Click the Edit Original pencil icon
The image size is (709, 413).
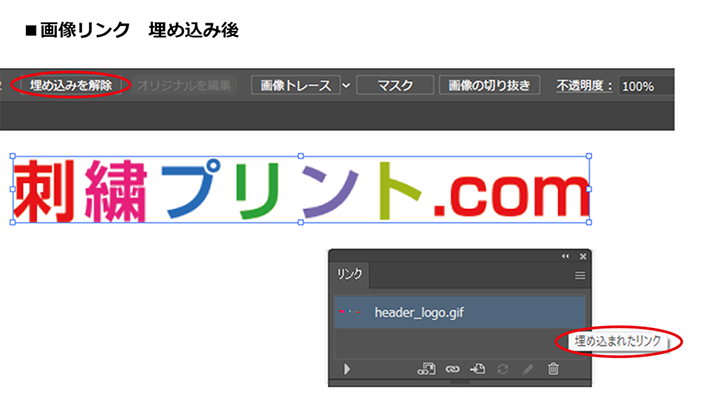(x=528, y=369)
